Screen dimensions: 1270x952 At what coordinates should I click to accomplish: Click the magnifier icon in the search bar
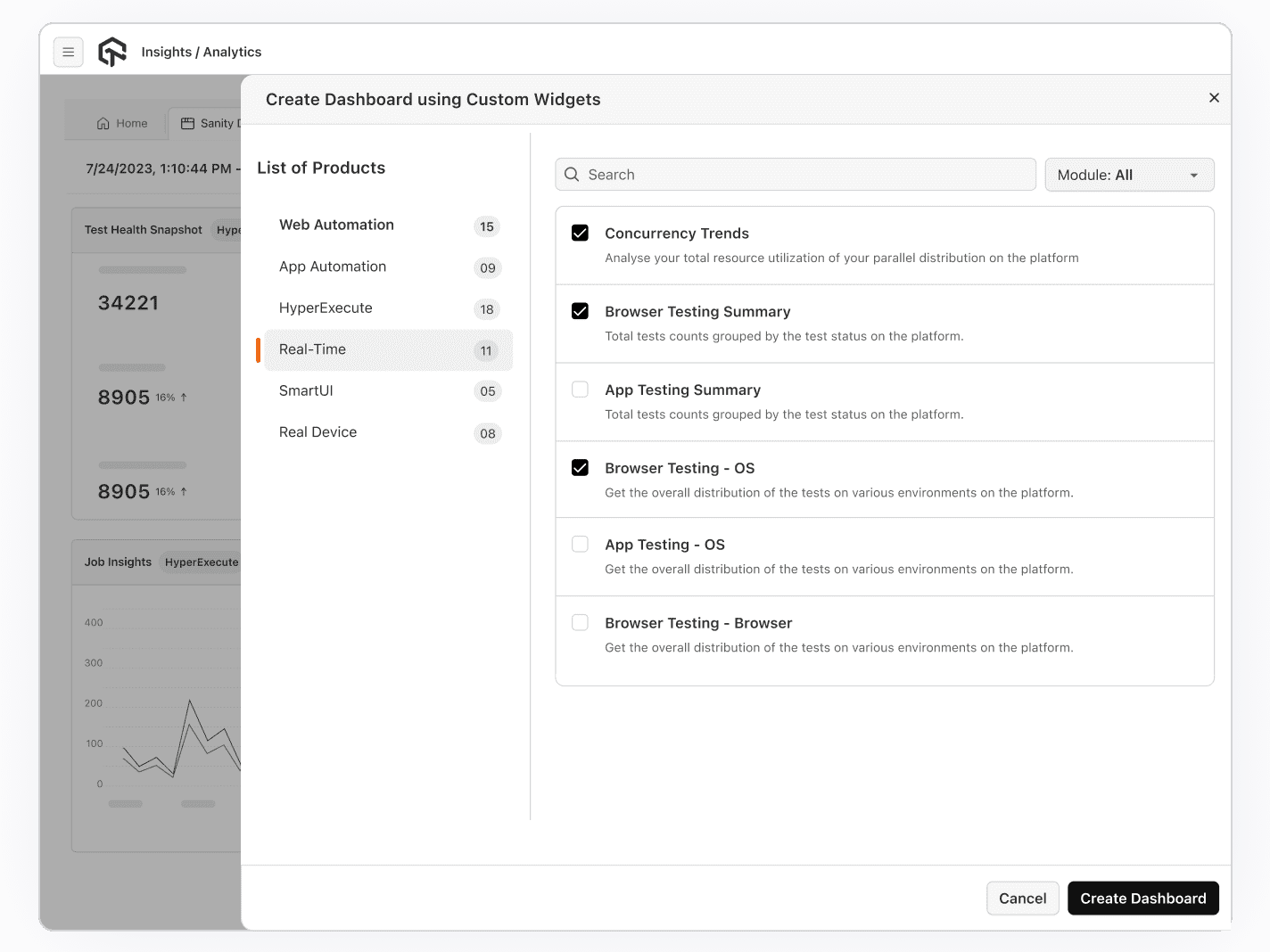click(572, 175)
